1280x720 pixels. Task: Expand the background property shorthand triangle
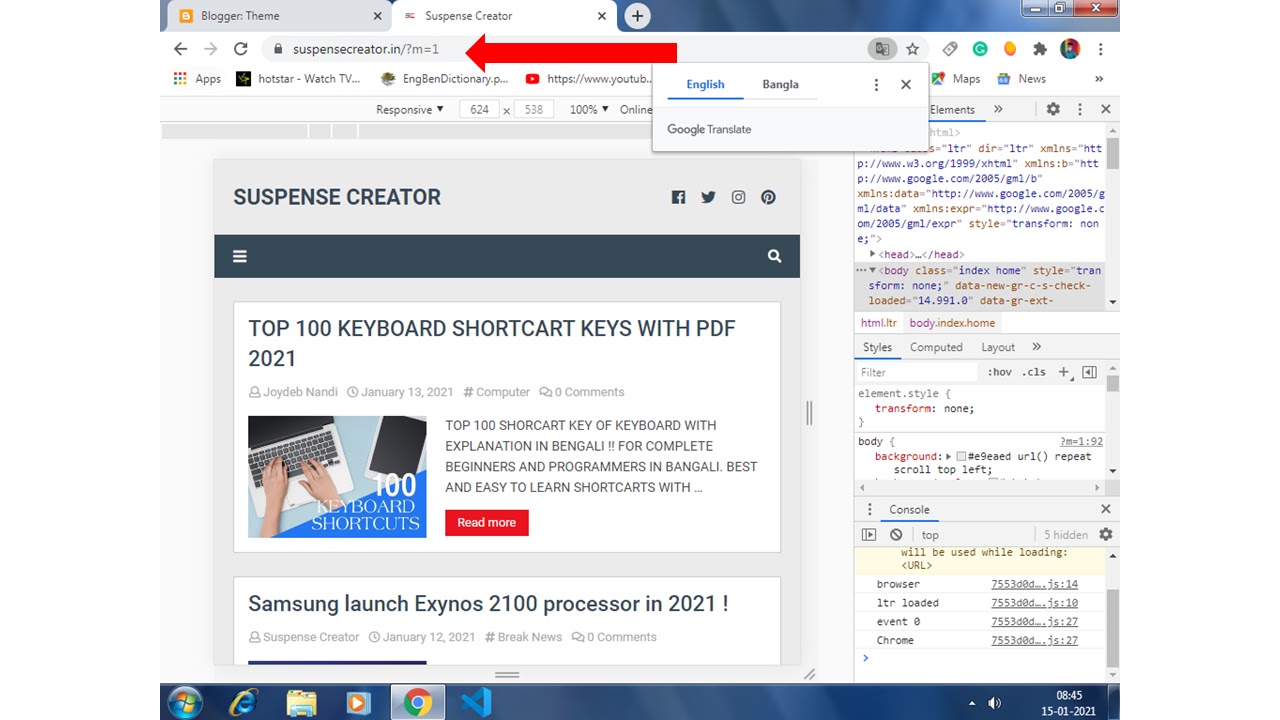click(x=949, y=456)
